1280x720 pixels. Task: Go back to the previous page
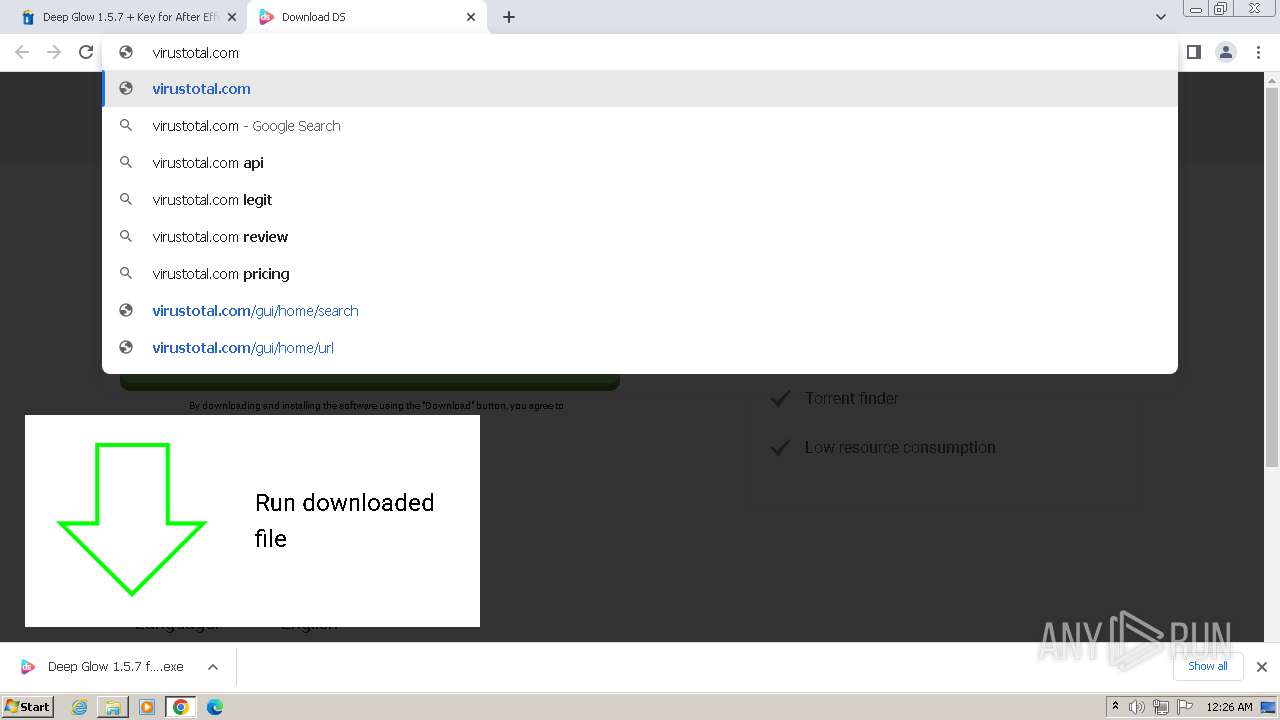tap(22, 52)
